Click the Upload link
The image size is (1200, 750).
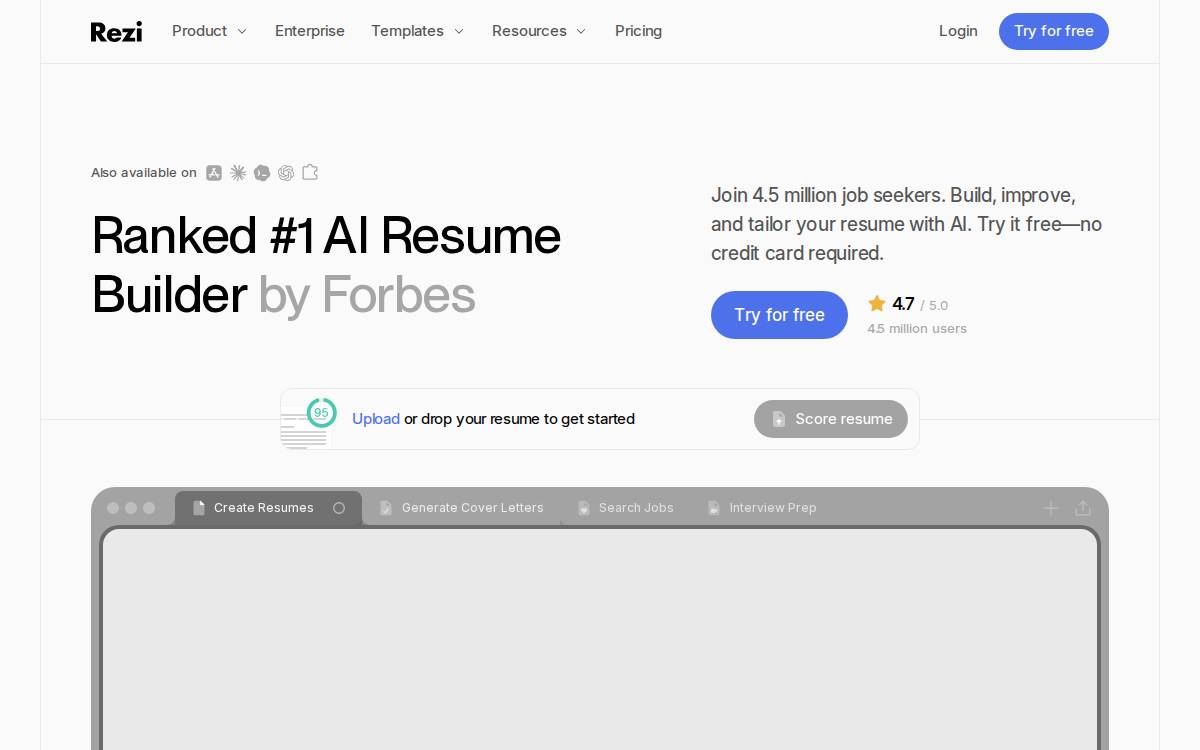click(x=376, y=419)
